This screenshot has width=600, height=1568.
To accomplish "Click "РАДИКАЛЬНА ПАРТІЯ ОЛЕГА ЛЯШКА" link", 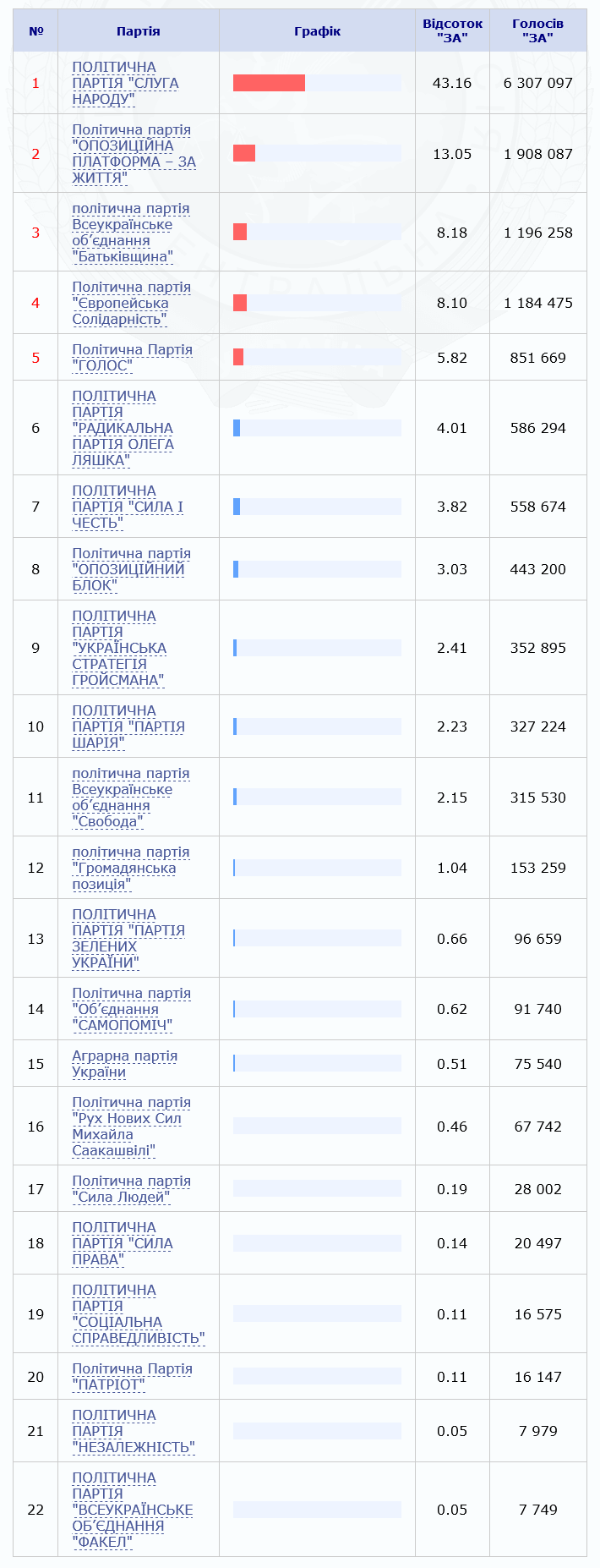I will pyautogui.click(x=122, y=428).
